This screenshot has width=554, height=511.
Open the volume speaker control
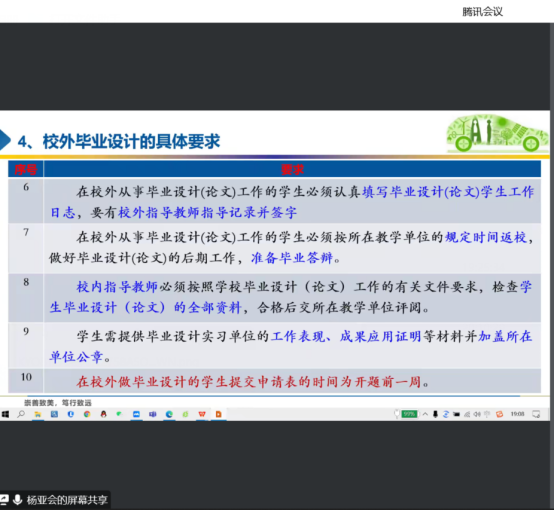point(477,414)
